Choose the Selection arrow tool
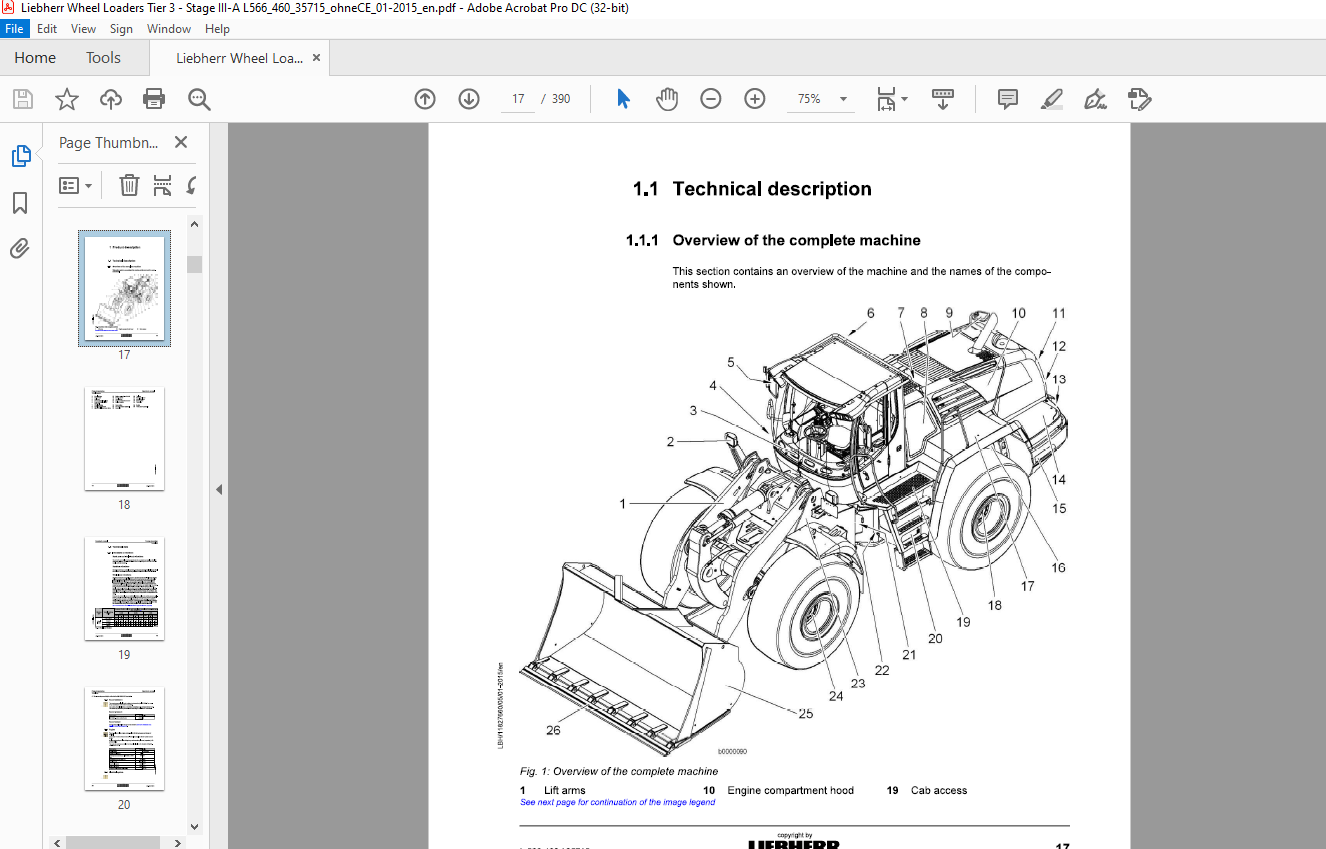 (623, 99)
